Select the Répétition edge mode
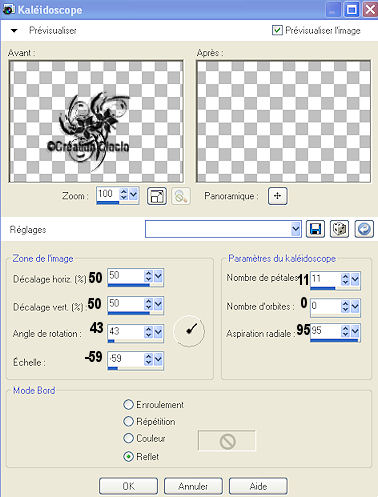This screenshot has width=378, height=497. point(128,421)
